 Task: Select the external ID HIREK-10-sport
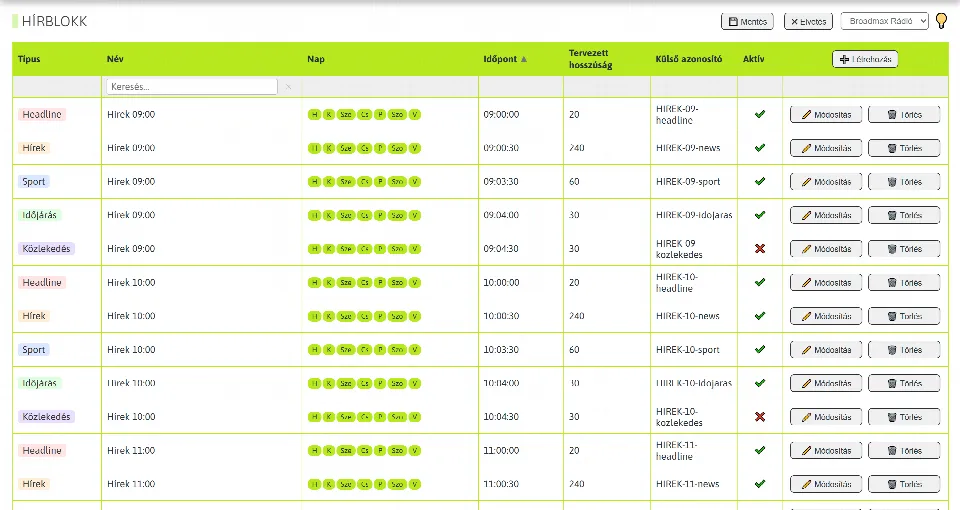tap(688, 350)
